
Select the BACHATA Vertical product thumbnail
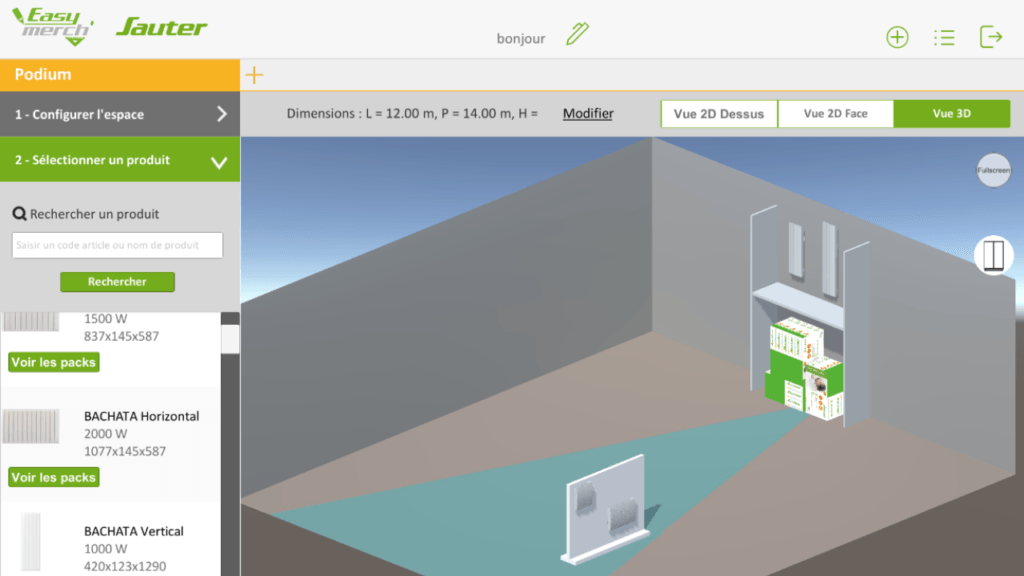coord(31,541)
